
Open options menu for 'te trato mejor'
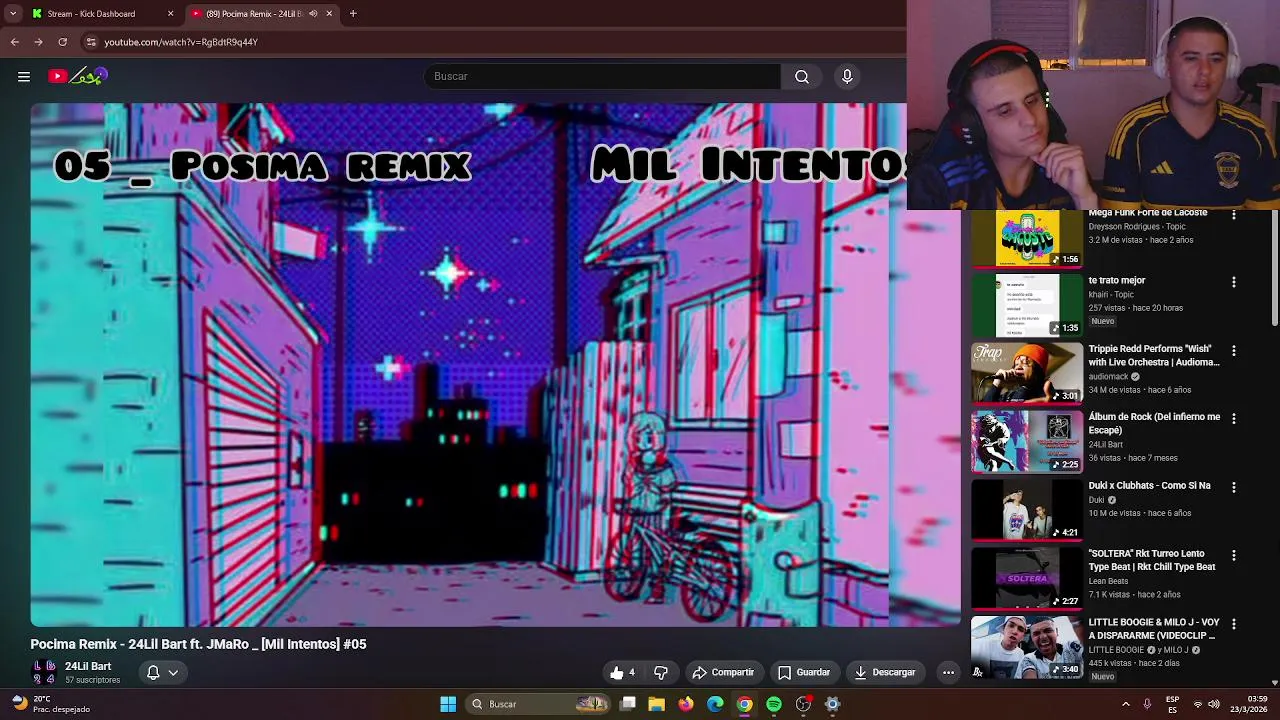[1233, 282]
